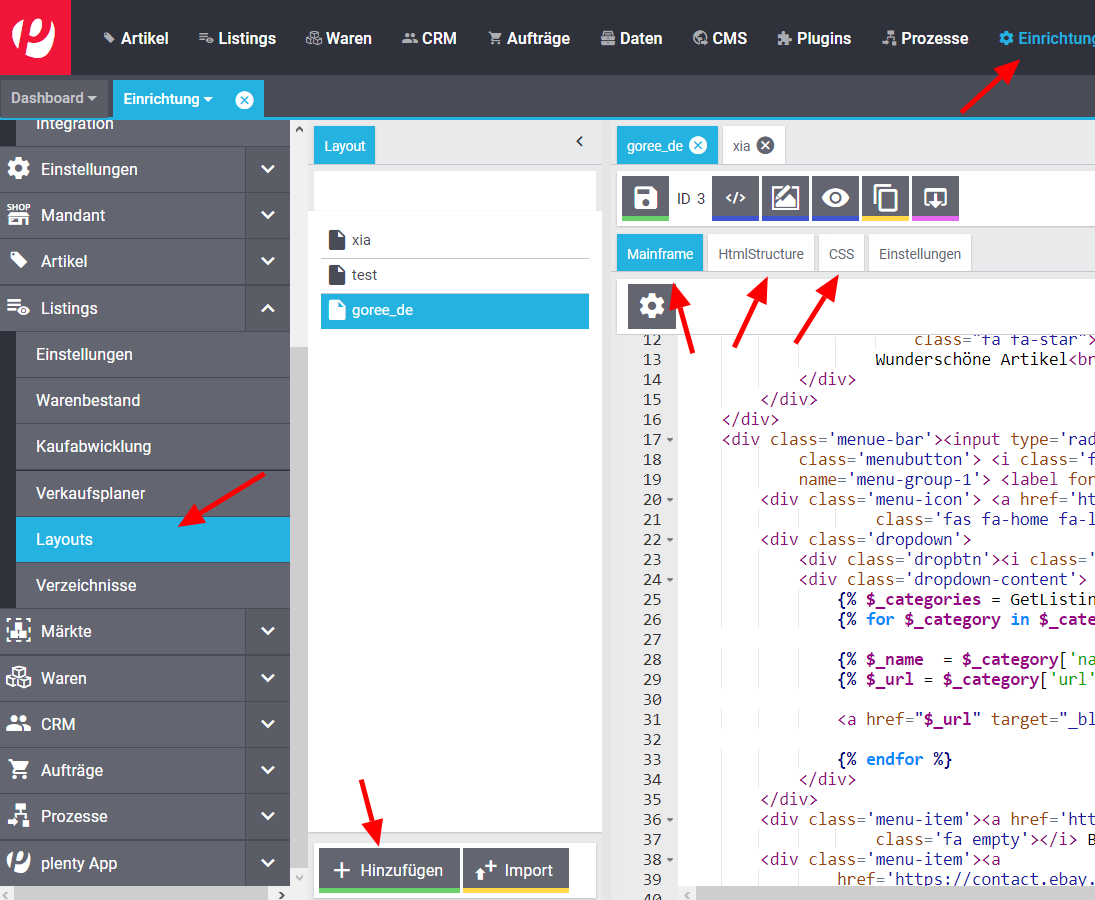The image size is (1095, 900).
Task: Switch to the HtmlStructure tab
Action: [x=760, y=254]
